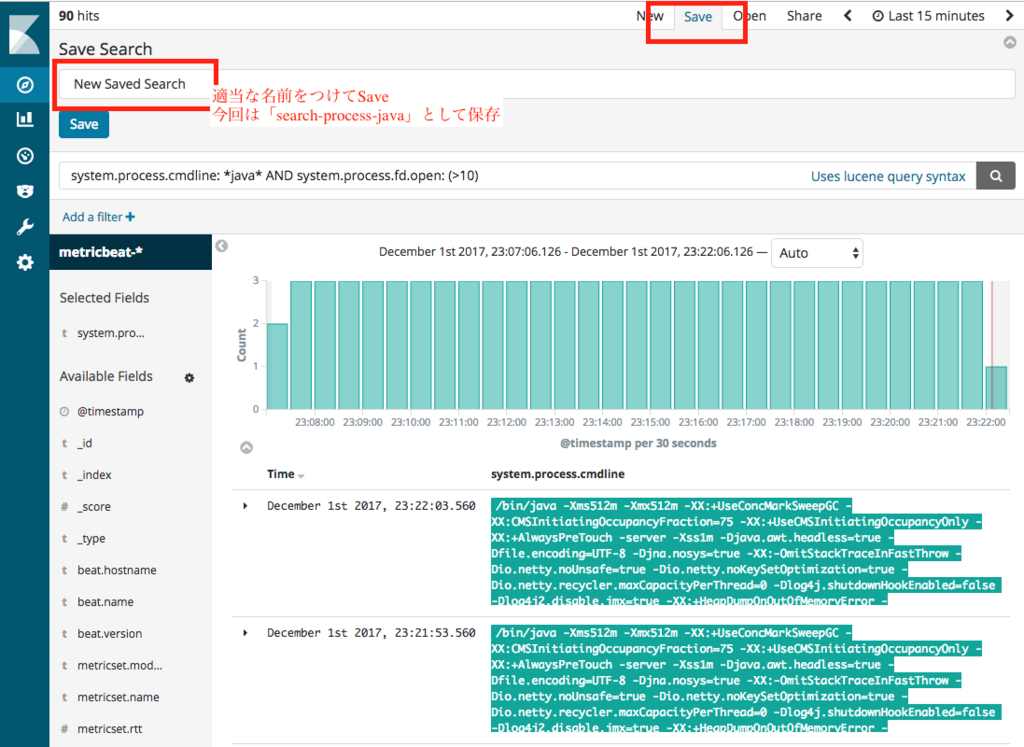Click metricset.rtt number type icon
This screenshot has height=747, width=1024.
pos(64,729)
